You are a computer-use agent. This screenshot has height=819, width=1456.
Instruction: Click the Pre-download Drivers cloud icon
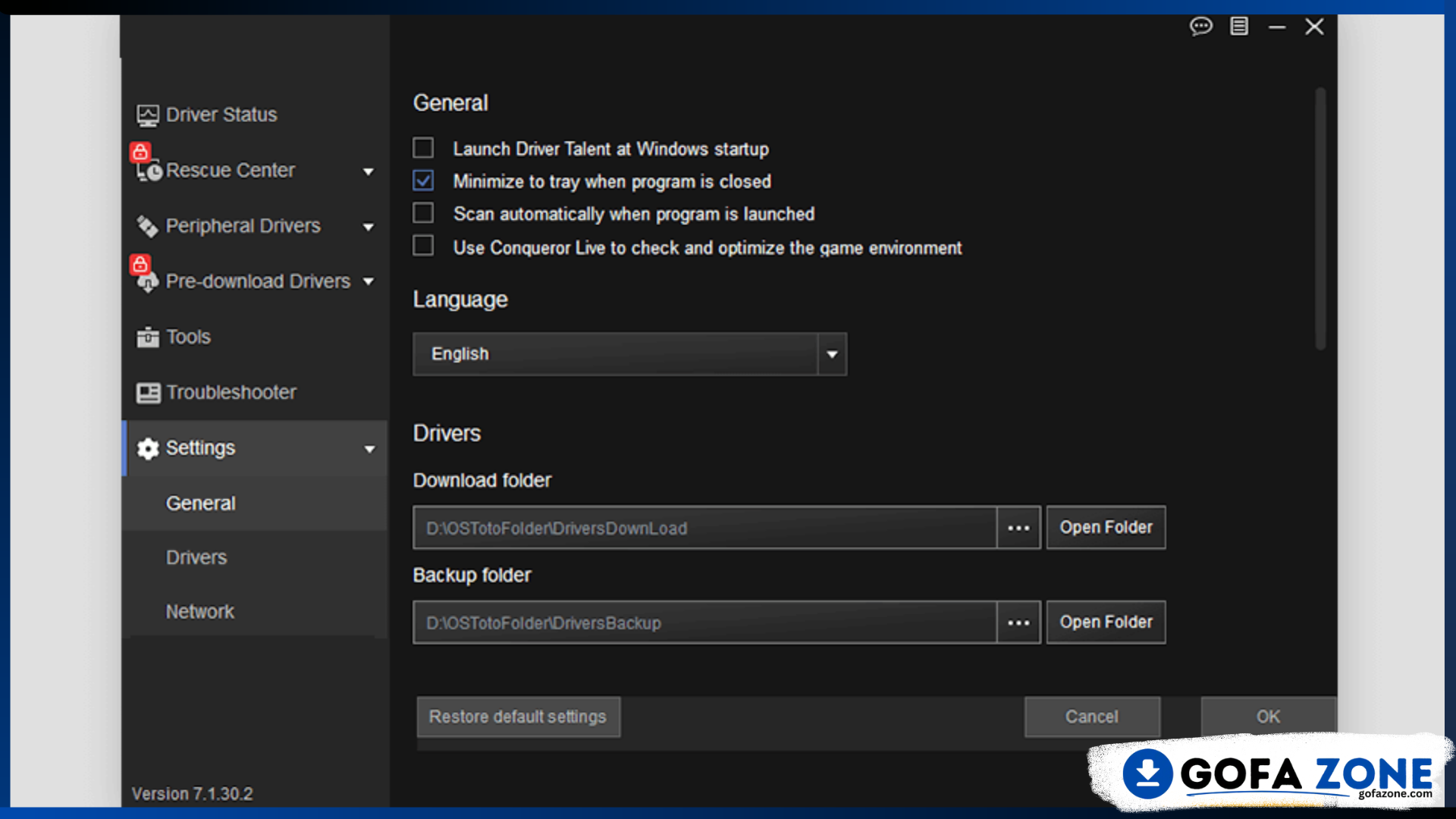coord(147,282)
